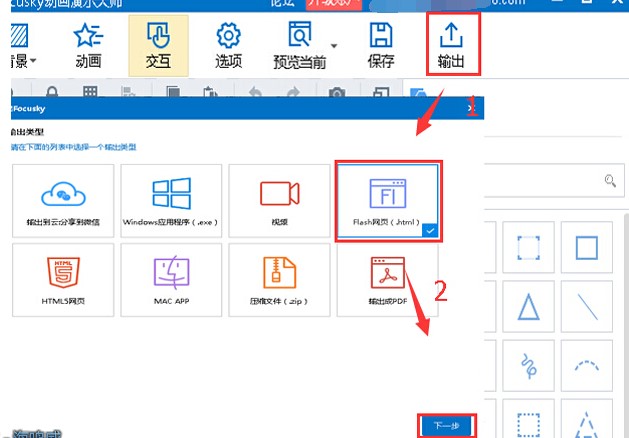The height and width of the screenshot is (438, 629).
Task: Choose HTML5网页 output type
Action: pos(63,280)
